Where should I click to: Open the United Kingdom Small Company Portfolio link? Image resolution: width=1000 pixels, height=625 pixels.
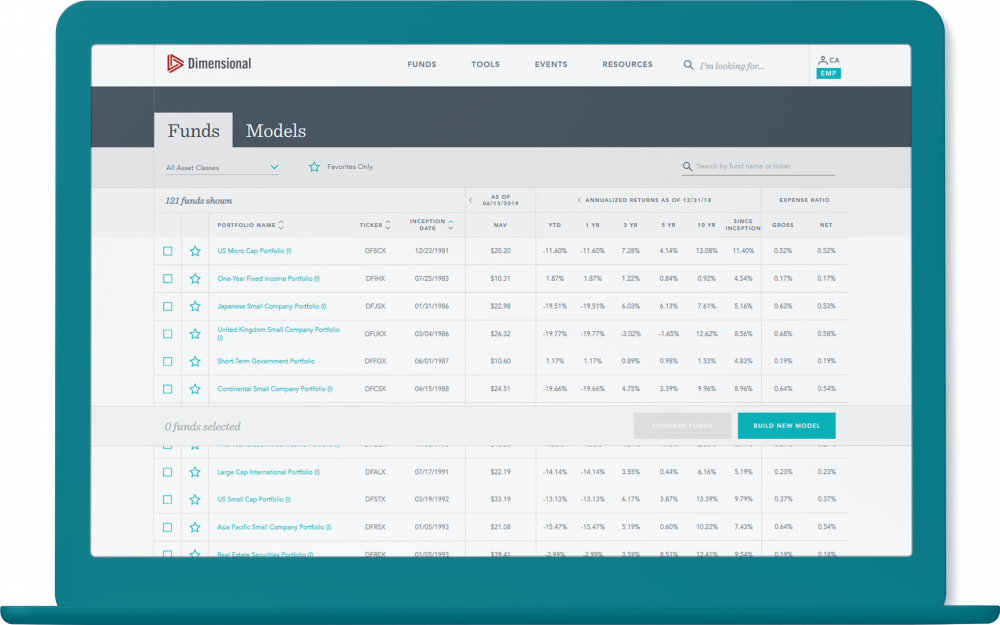279,334
